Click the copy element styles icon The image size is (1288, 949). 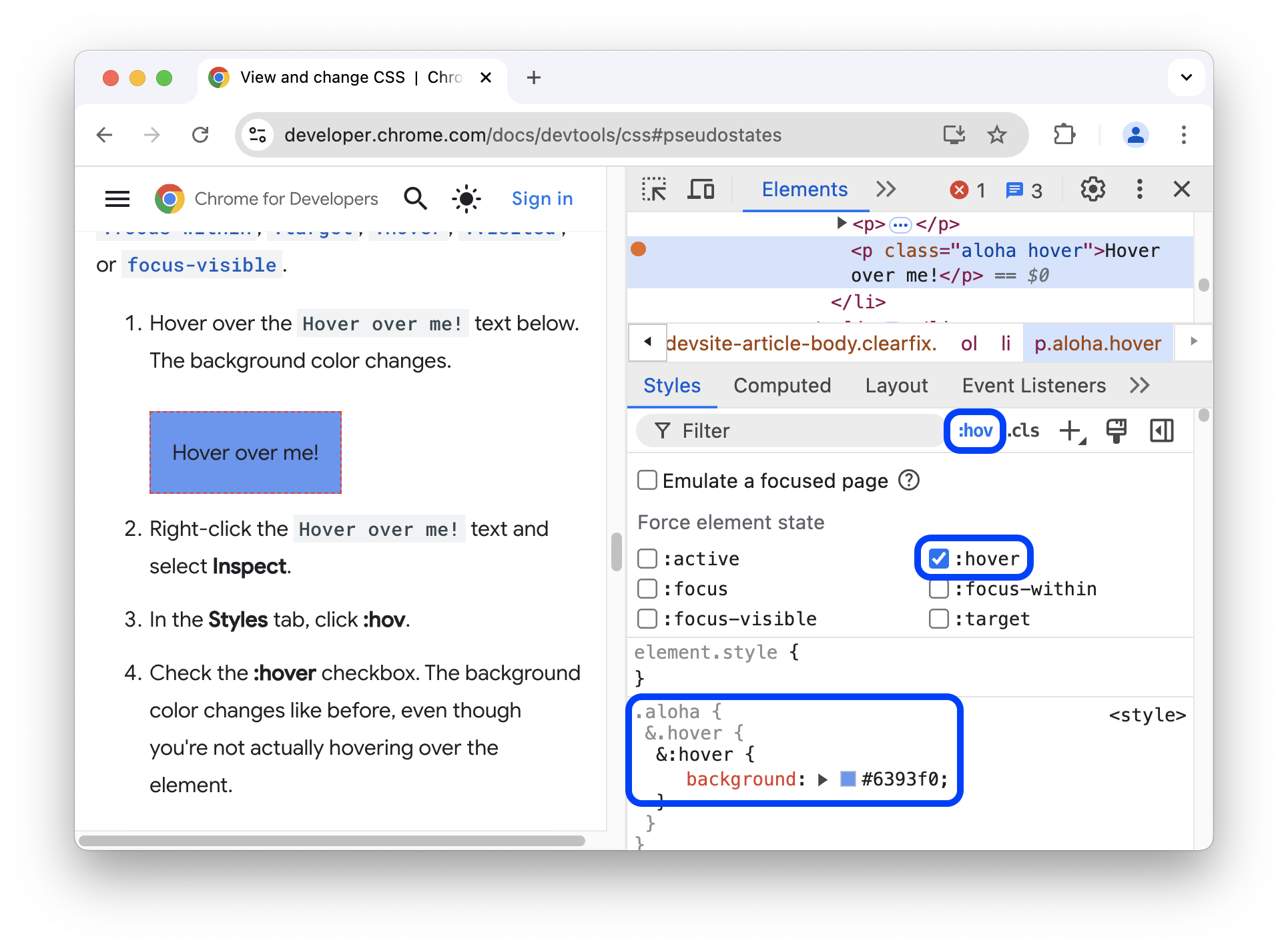(1117, 430)
